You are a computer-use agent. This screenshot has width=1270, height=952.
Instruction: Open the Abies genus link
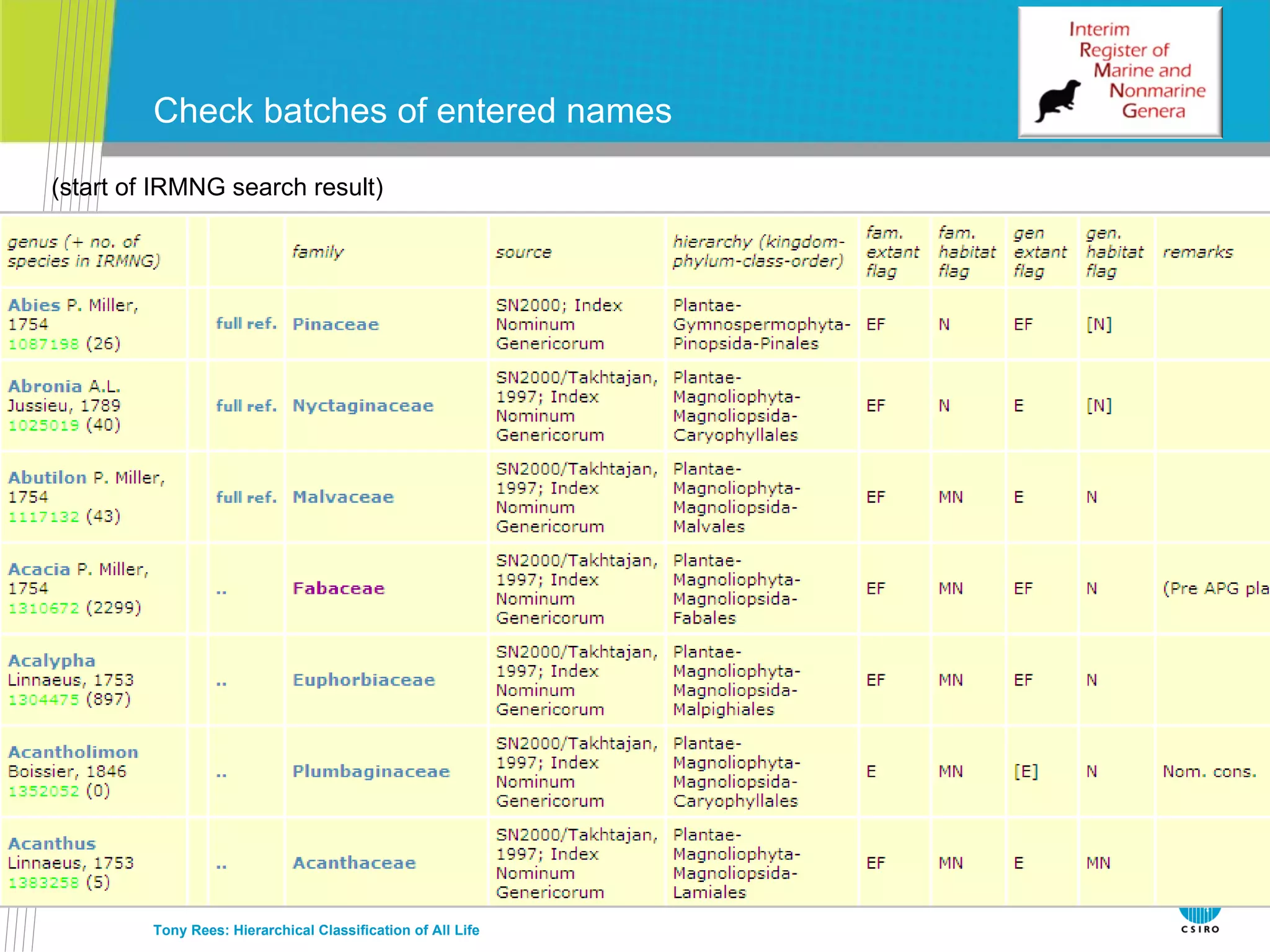pos(34,305)
